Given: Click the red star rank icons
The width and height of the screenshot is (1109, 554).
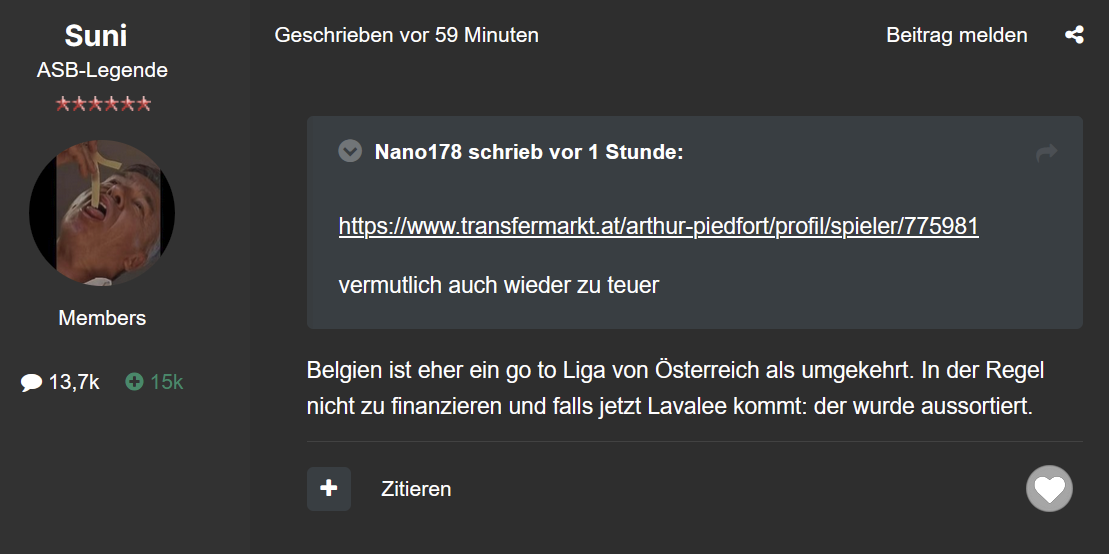Looking at the screenshot, I should click(103, 103).
